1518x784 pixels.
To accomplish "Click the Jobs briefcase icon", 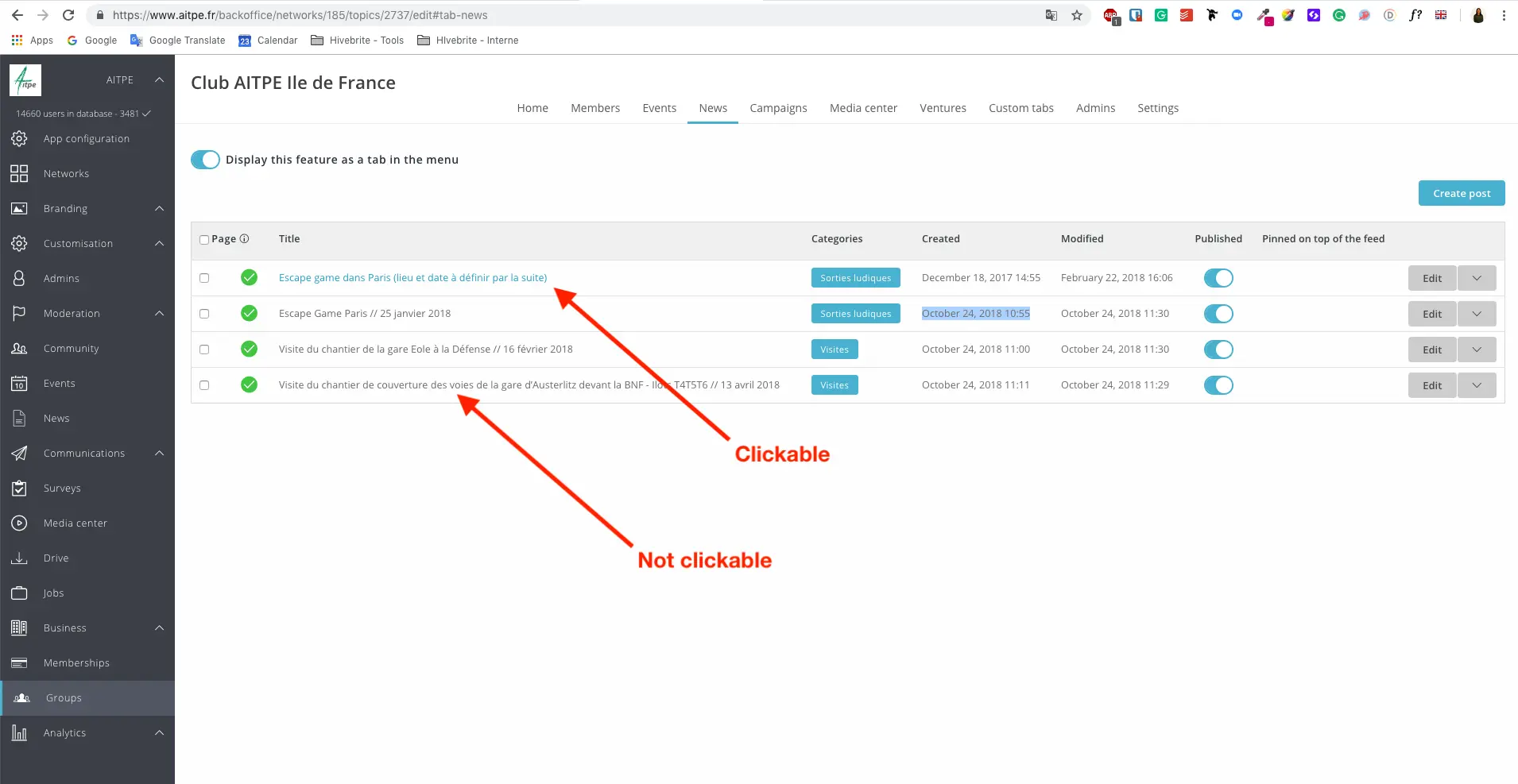I will click(x=20, y=593).
